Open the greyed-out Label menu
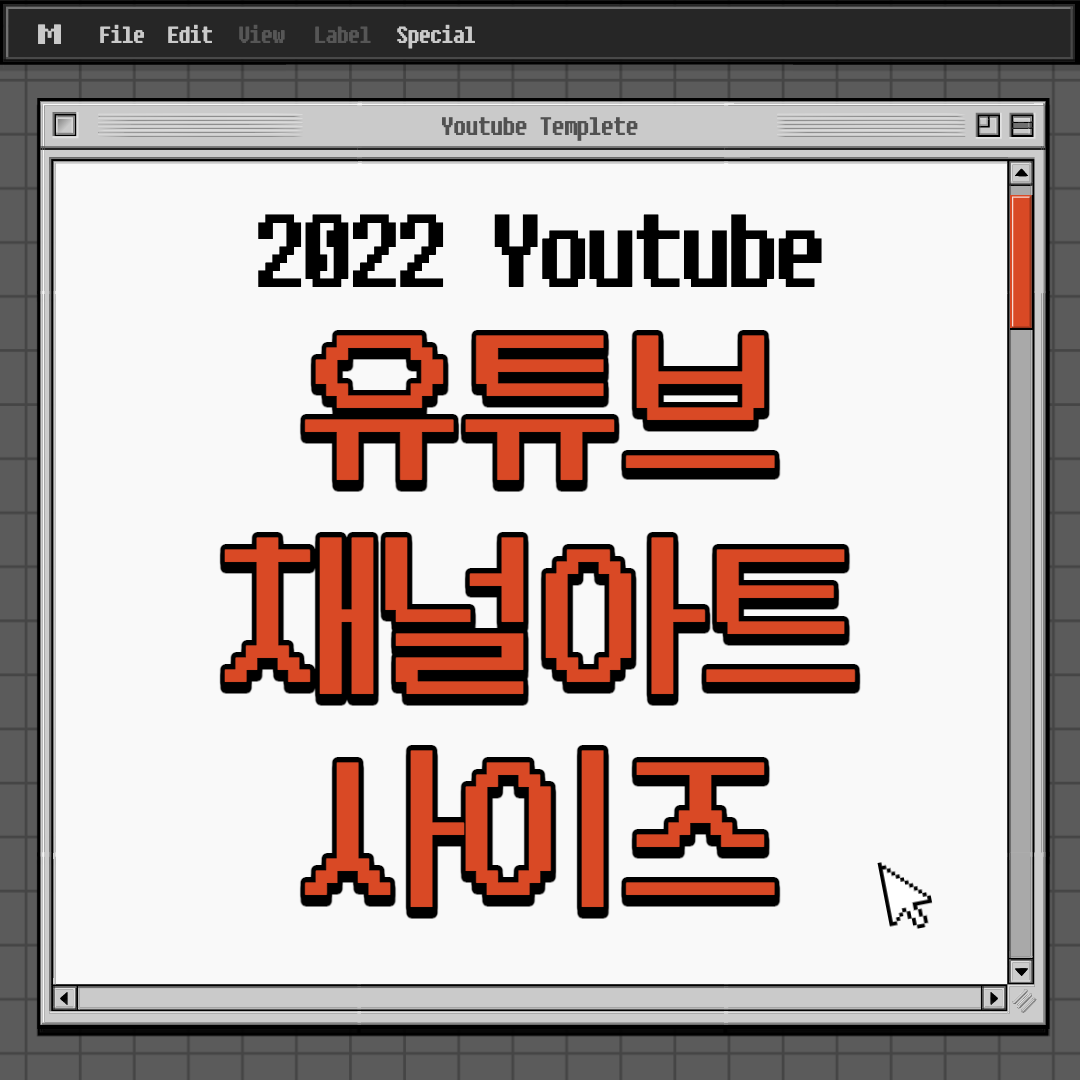This screenshot has height=1080, width=1080. (x=342, y=34)
